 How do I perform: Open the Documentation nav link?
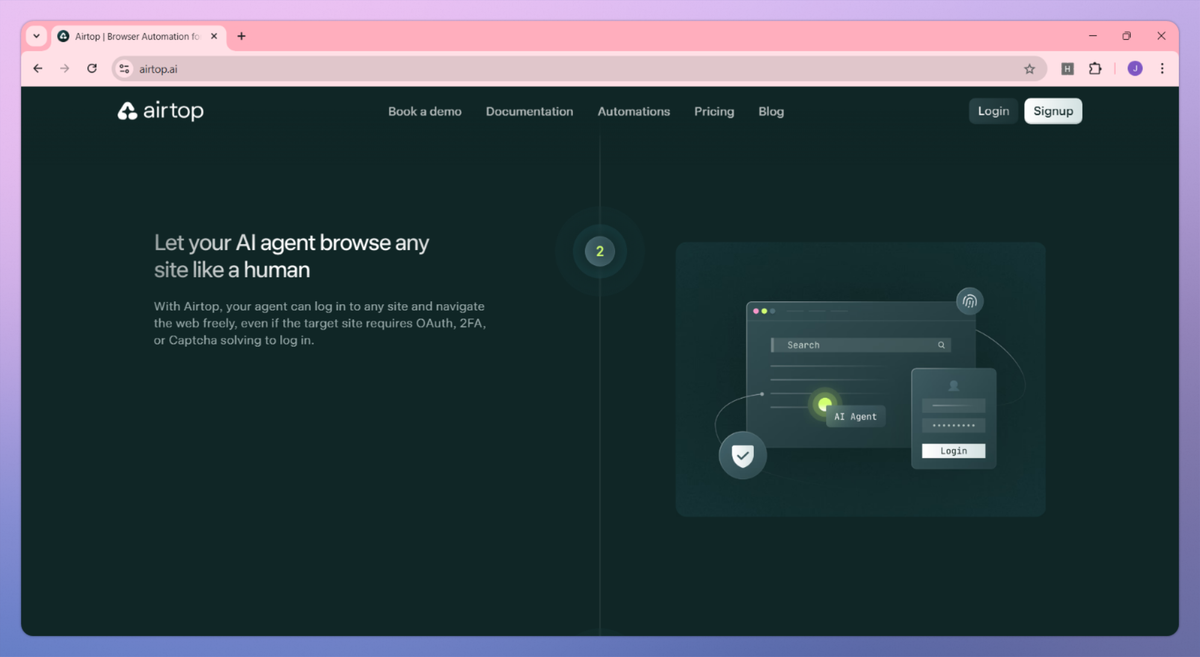(529, 111)
